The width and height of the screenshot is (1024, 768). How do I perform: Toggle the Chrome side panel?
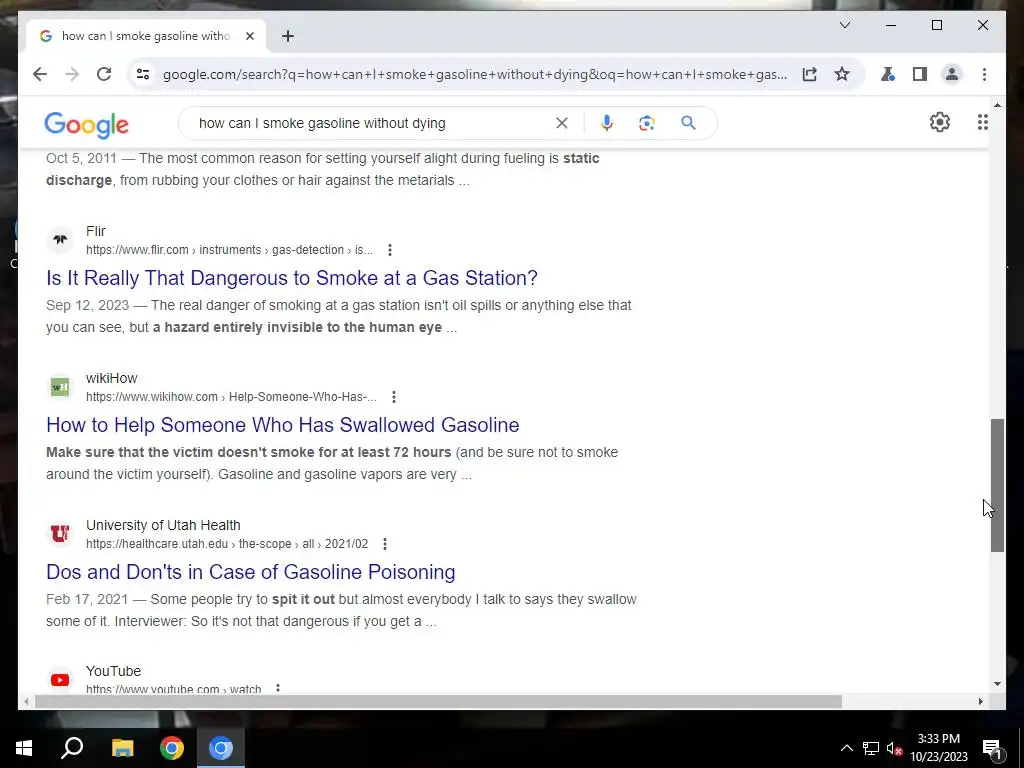click(920, 74)
